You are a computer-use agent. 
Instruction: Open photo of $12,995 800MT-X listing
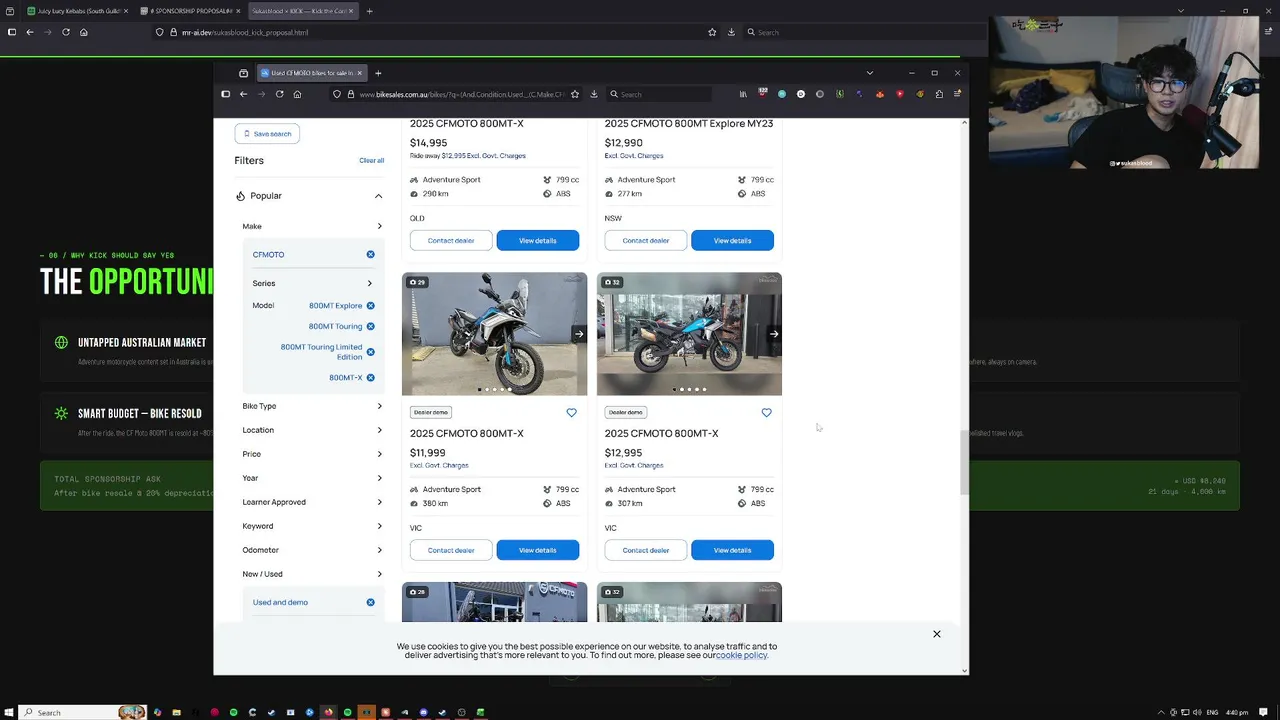[689, 334]
